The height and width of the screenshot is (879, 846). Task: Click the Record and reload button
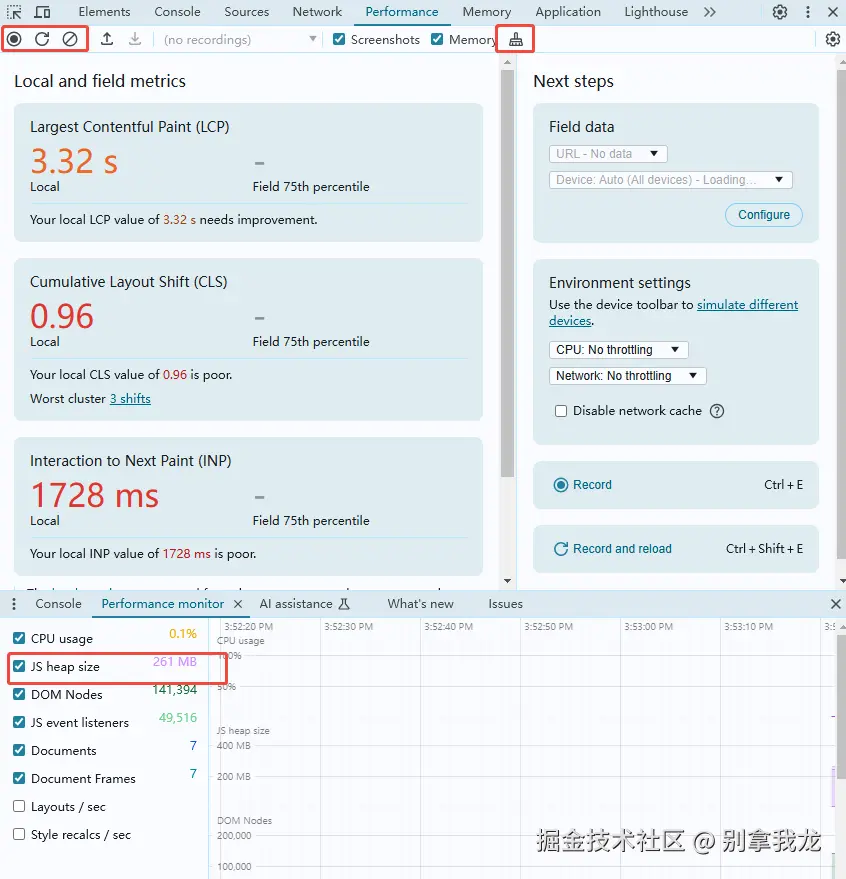click(676, 549)
